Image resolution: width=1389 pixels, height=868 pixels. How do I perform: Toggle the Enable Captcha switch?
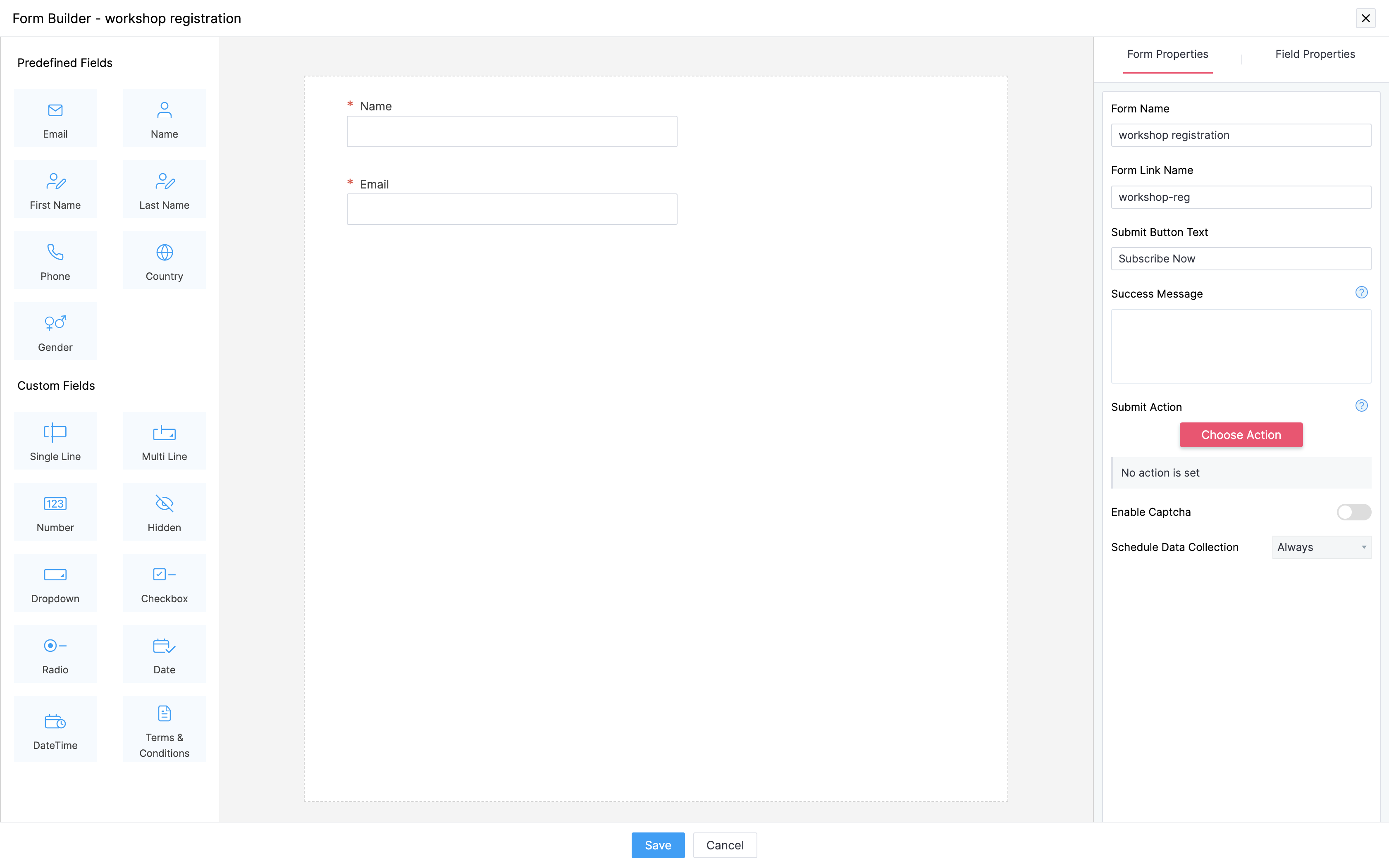click(x=1353, y=512)
